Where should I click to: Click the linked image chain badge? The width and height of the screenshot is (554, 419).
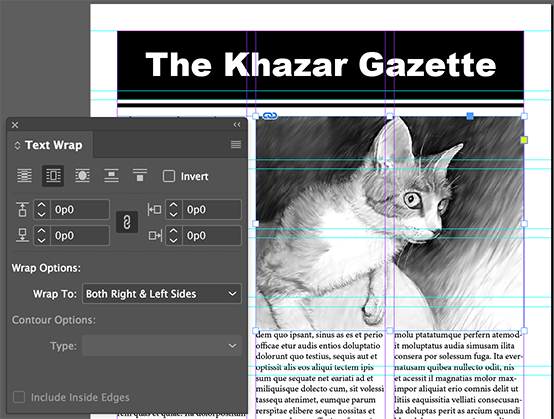(270, 116)
